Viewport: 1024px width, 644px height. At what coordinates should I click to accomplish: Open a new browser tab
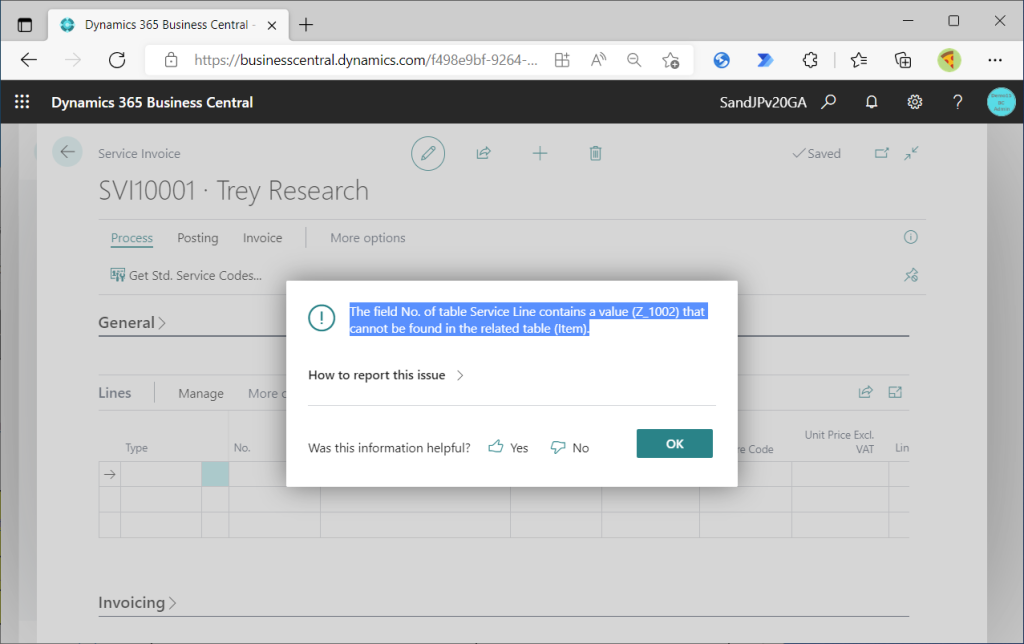(x=306, y=25)
